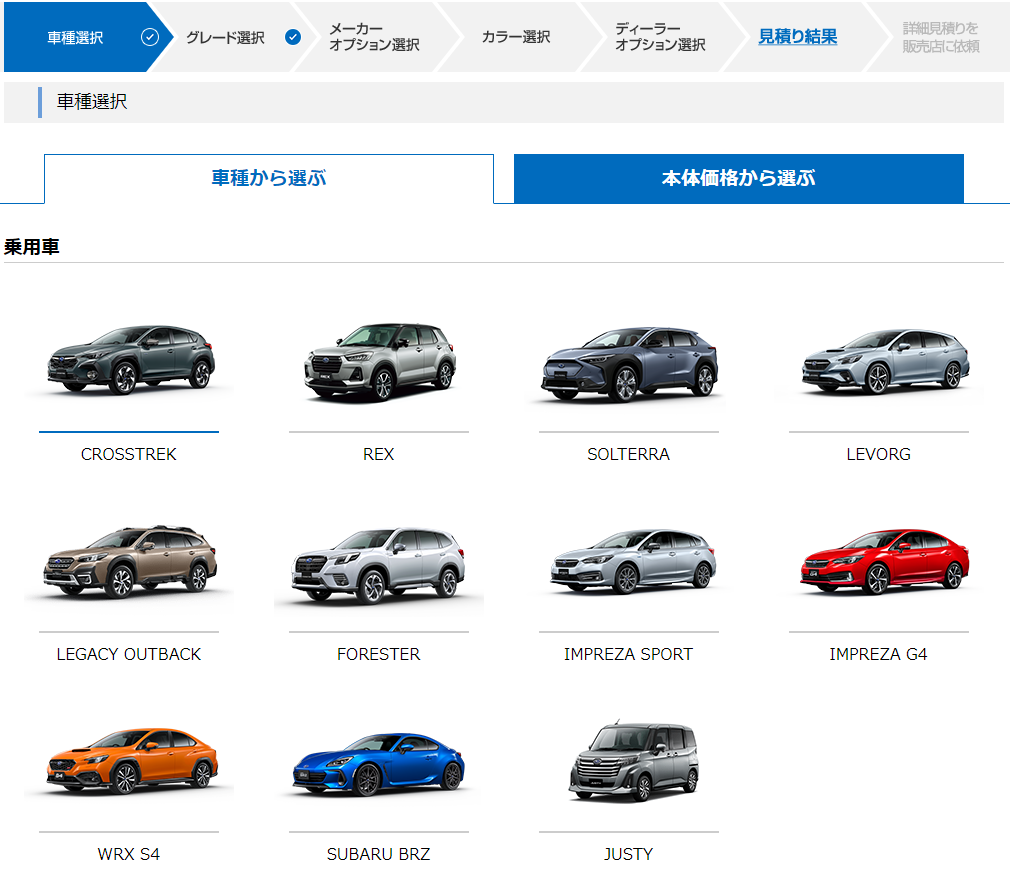
Task: Click the checkmark icon beside 車種選択 step
Action: coord(149,37)
